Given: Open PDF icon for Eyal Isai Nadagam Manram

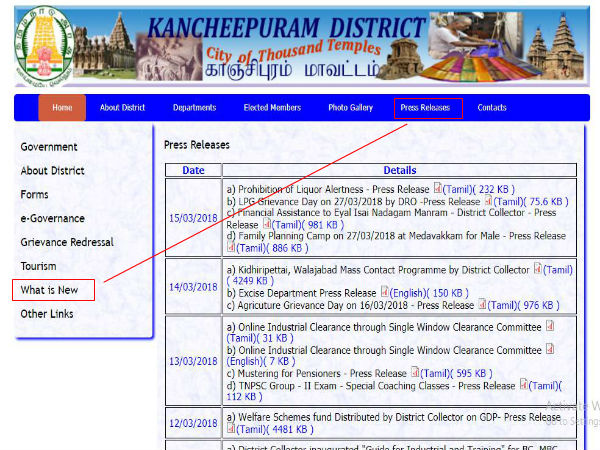Looking at the screenshot, I should click(x=267, y=223).
